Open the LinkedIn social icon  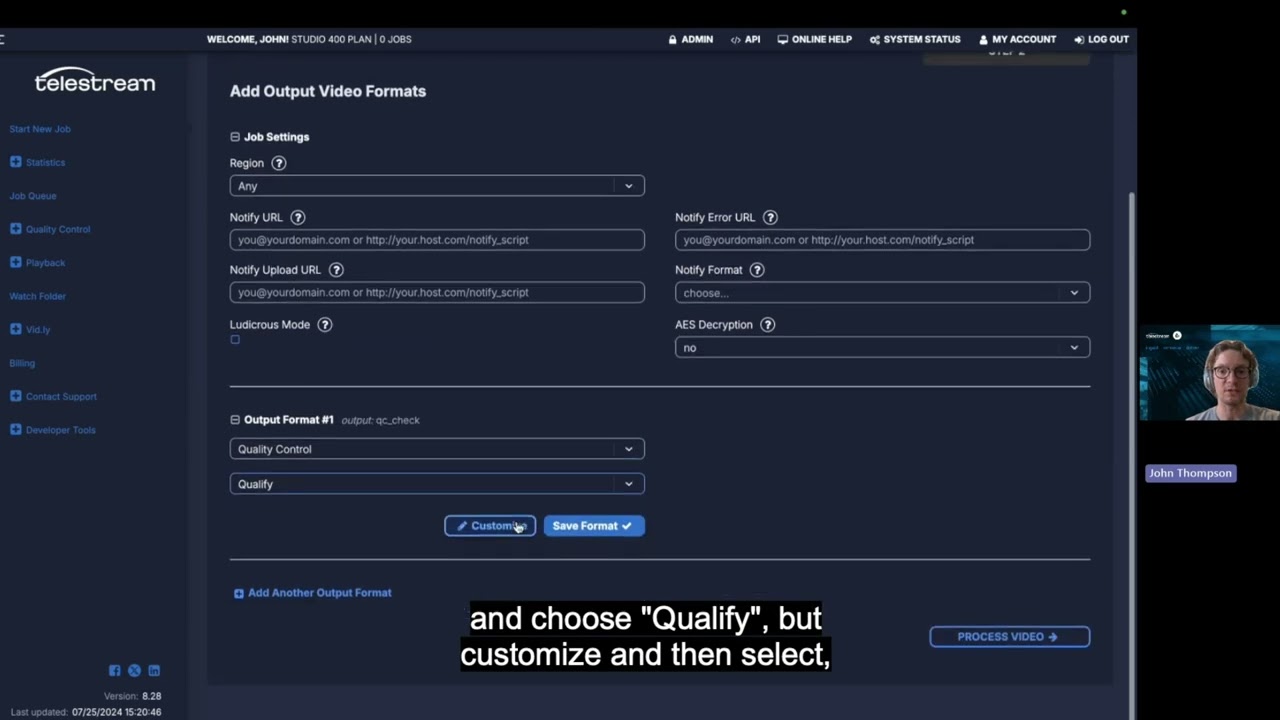154,671
